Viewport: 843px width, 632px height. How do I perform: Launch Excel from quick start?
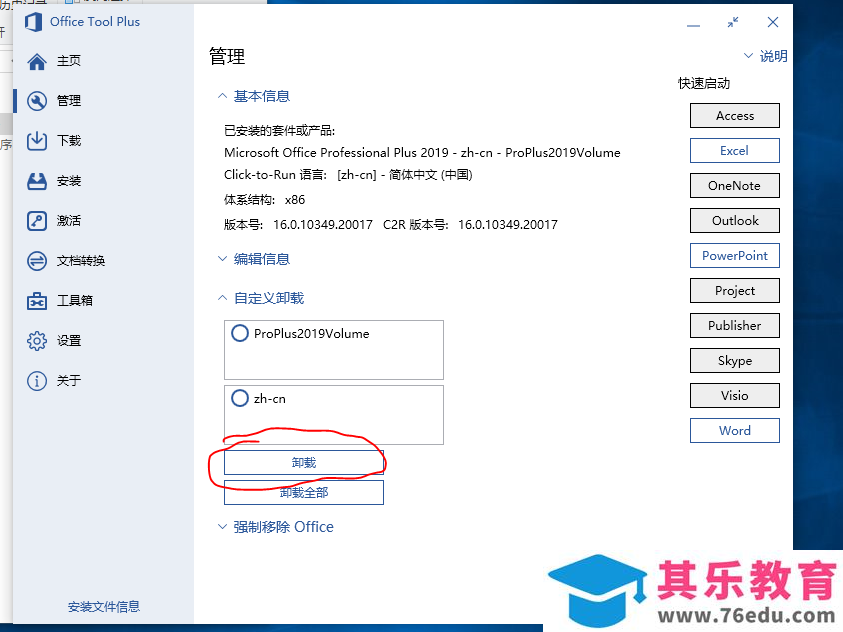(x=734, y=150)
